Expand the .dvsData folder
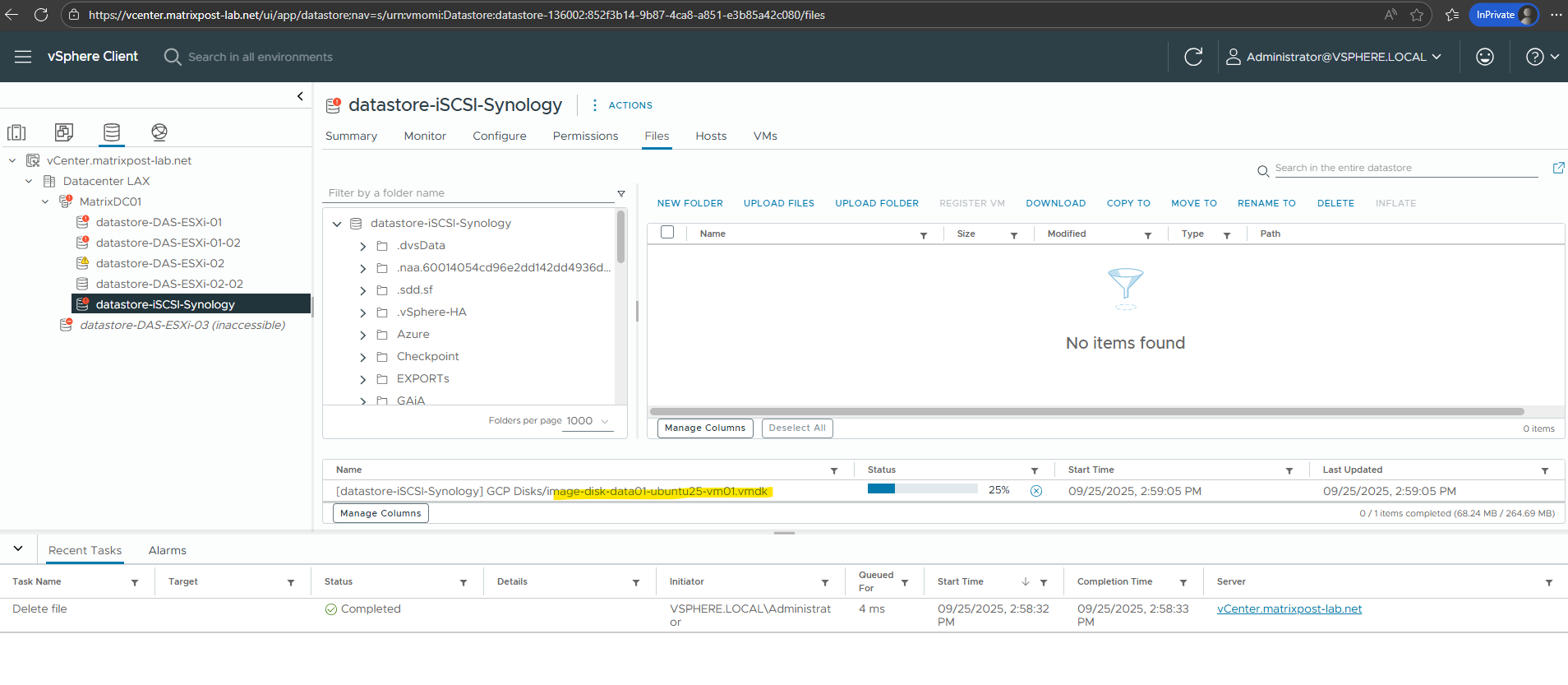This screenshot has height=685, width=1568. pyautogui.click(x=363, y=246)
